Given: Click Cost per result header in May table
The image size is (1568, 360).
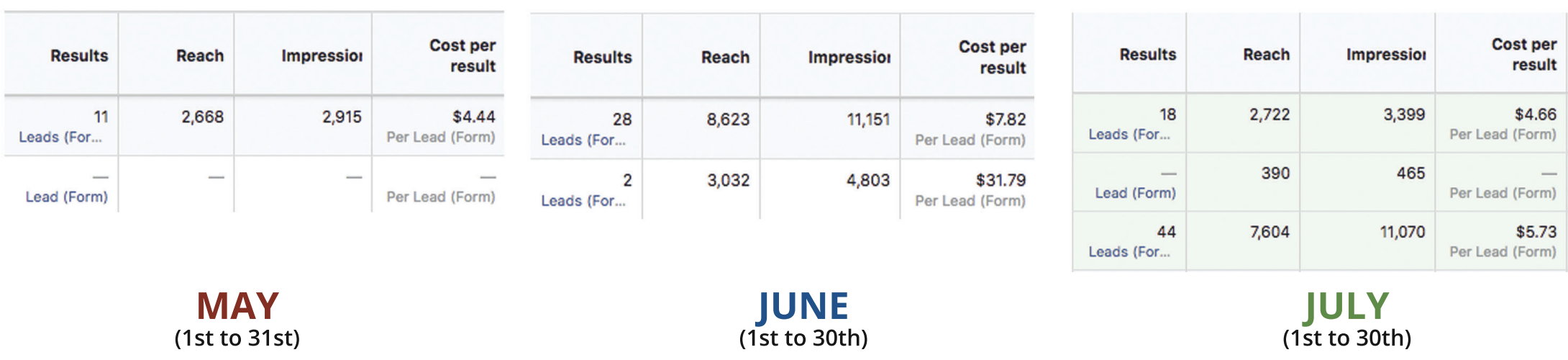Looking at the screenshot, I should point(462,55).
